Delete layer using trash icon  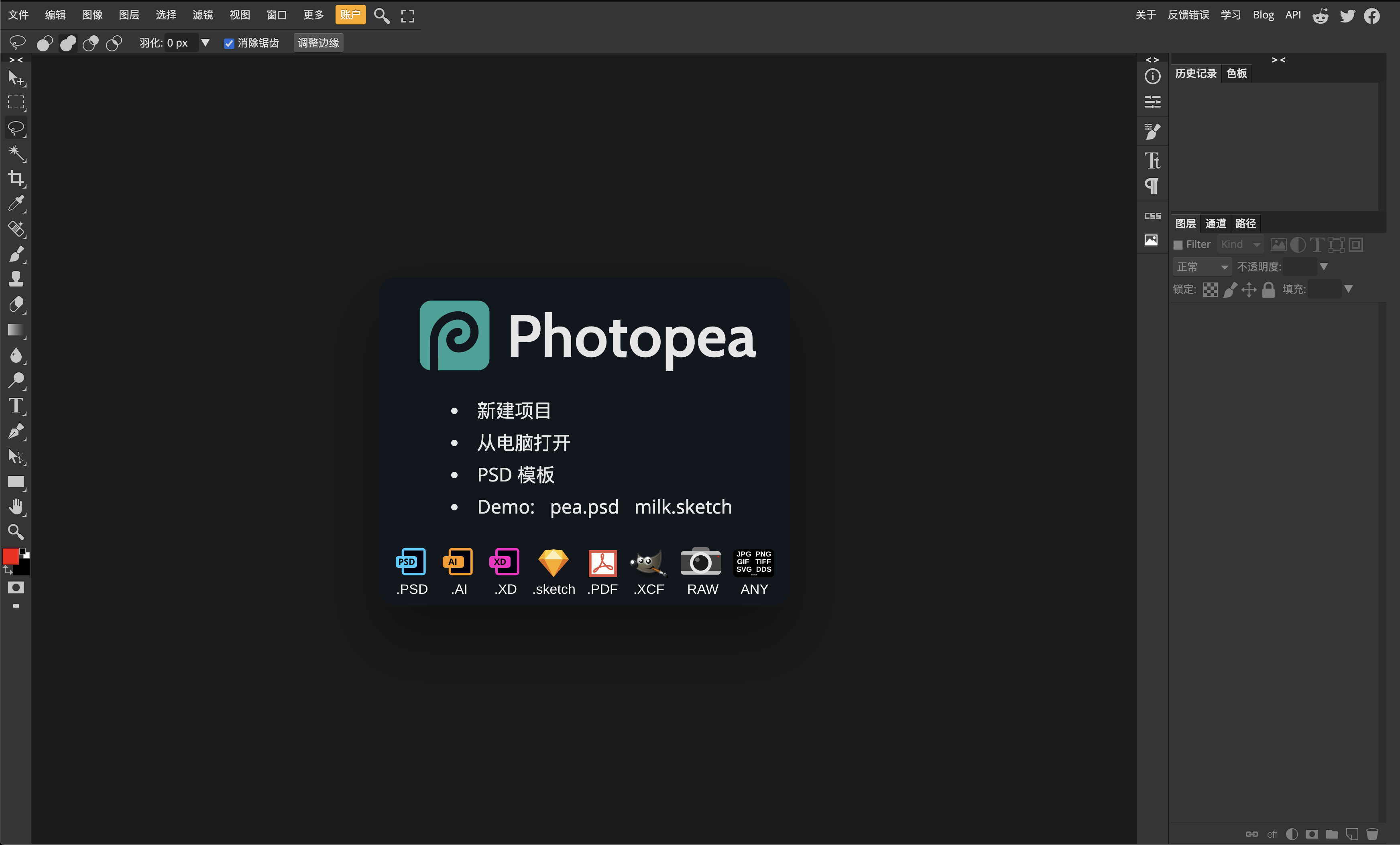(x=1373, y=834)
